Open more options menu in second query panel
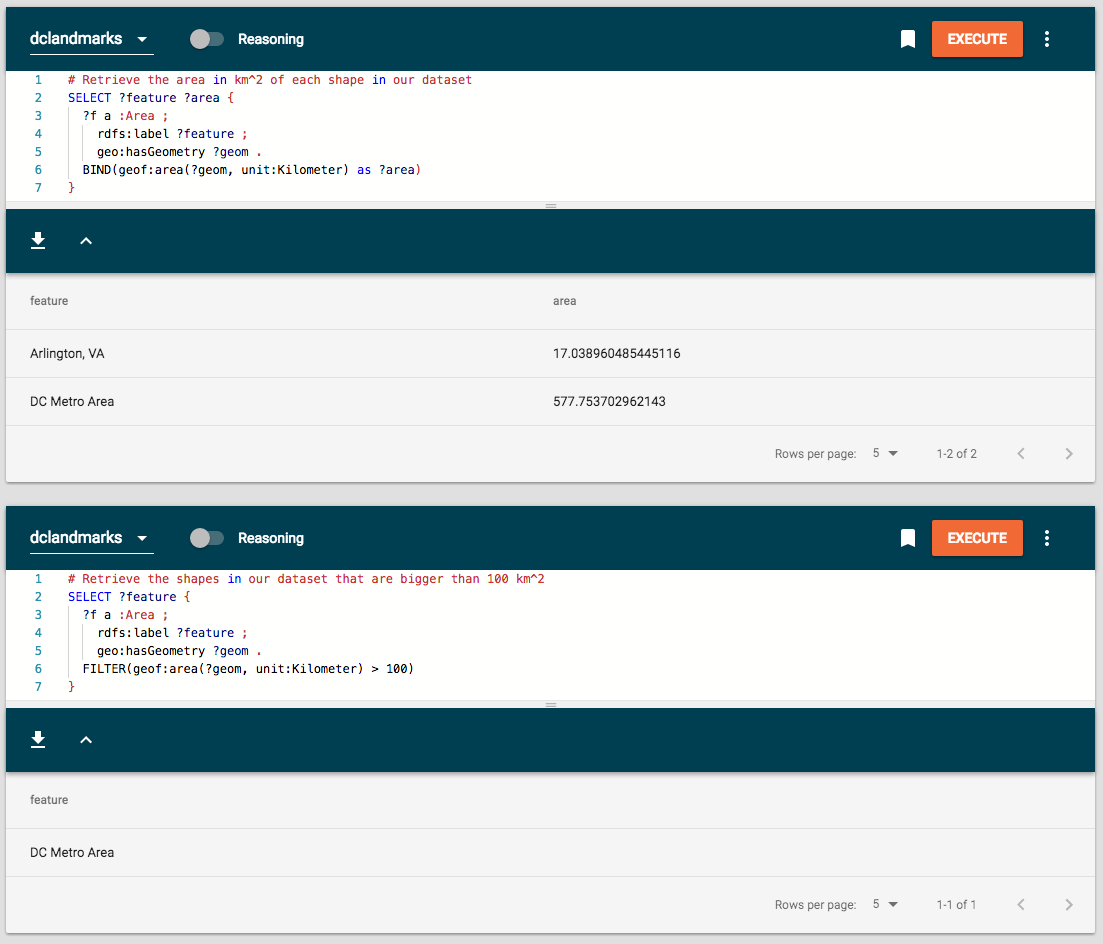Viewport: 1103px width, 944px height. click(1047, 538)
